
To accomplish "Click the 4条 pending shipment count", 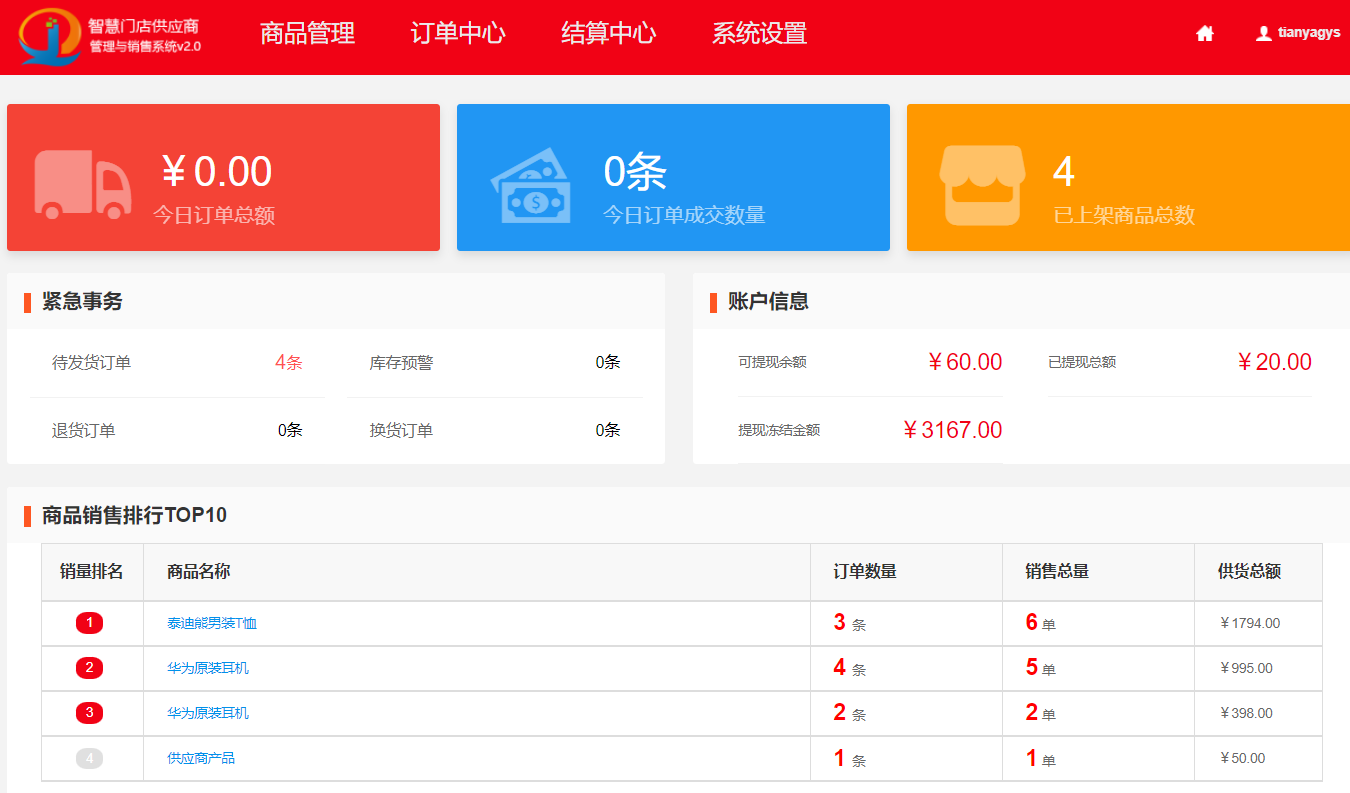I will click(288, 362).
